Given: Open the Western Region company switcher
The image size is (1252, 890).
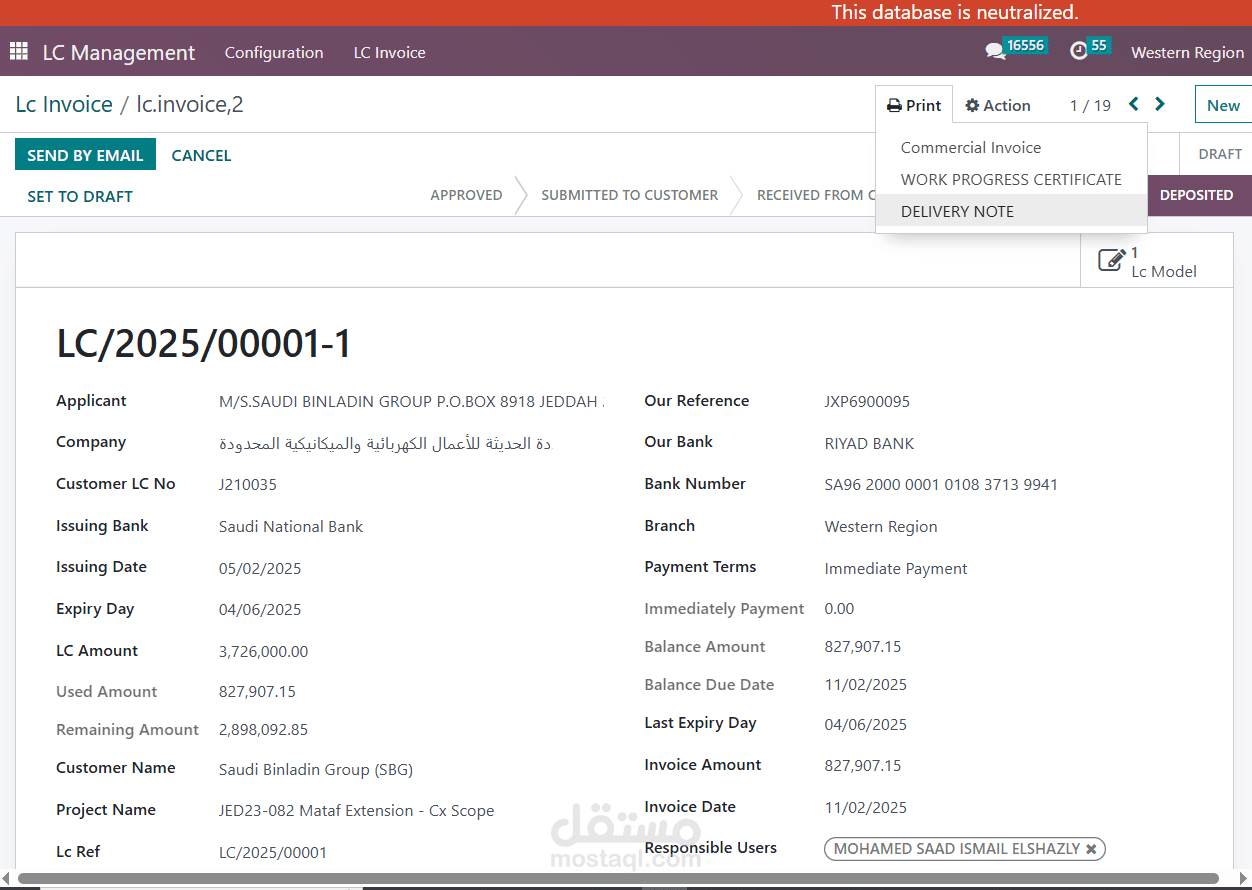Looking at the screenshot, I should coord(1187,52).
